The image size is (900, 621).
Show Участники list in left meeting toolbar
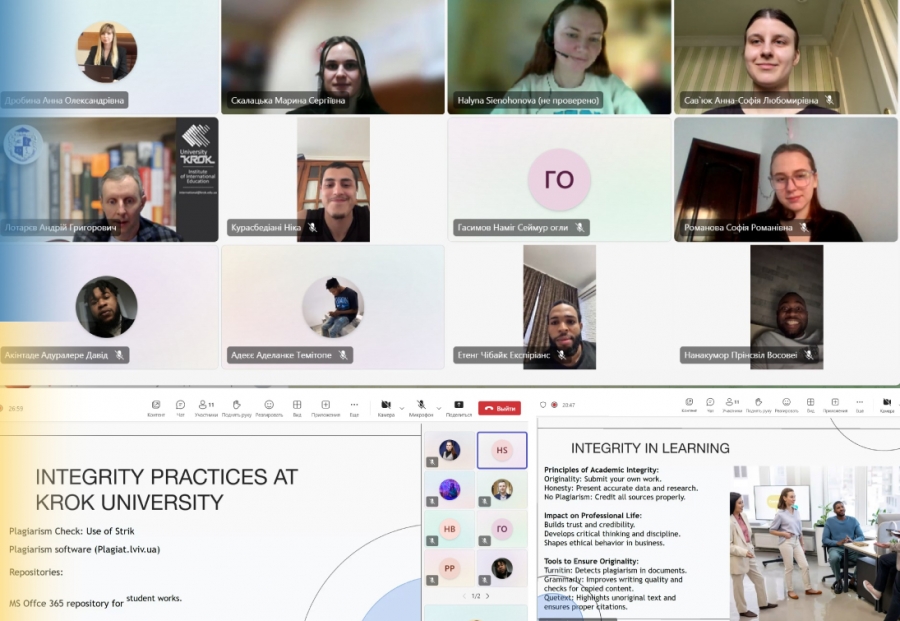click(x=206, y=408)
